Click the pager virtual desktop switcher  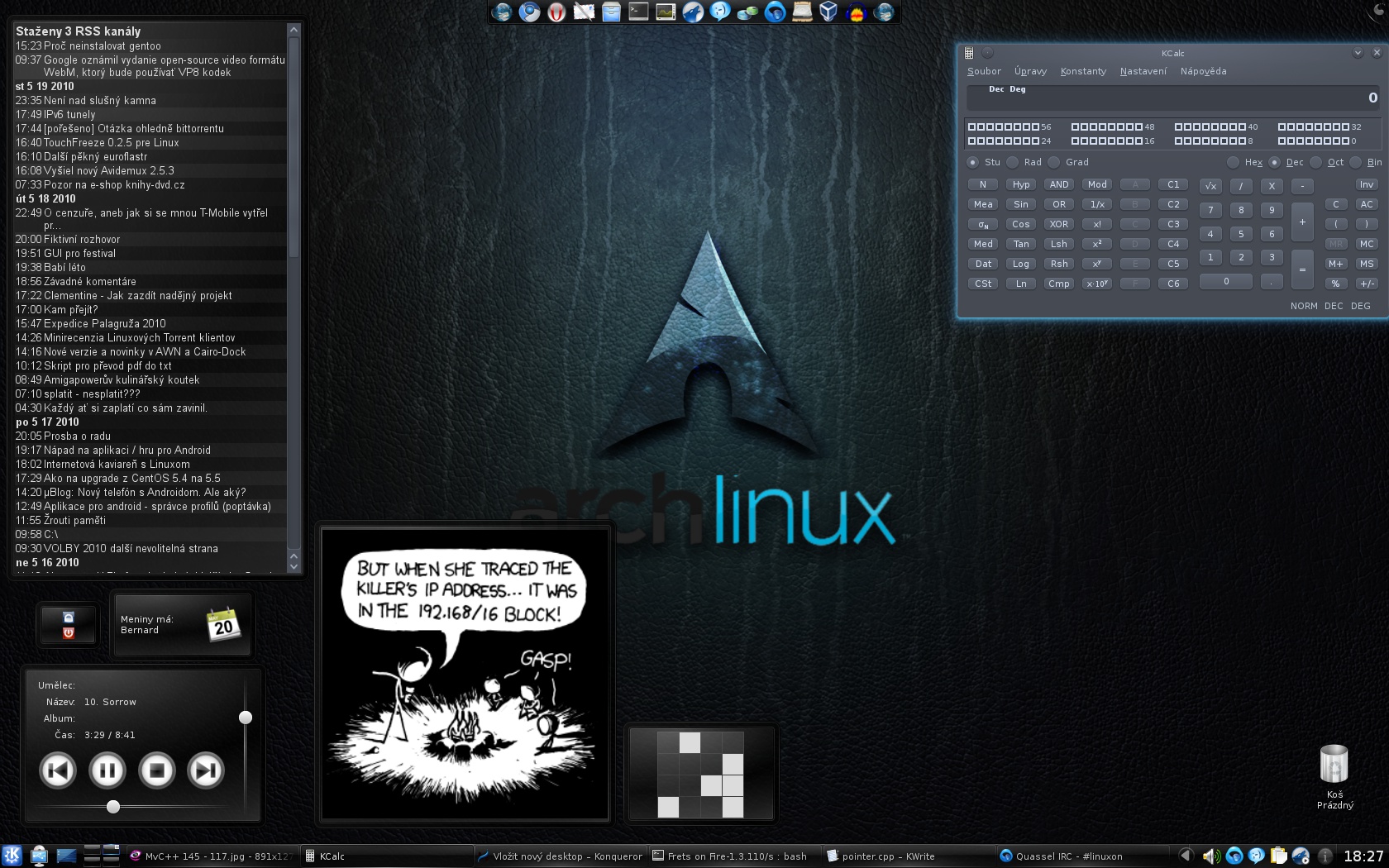point(101,856)
